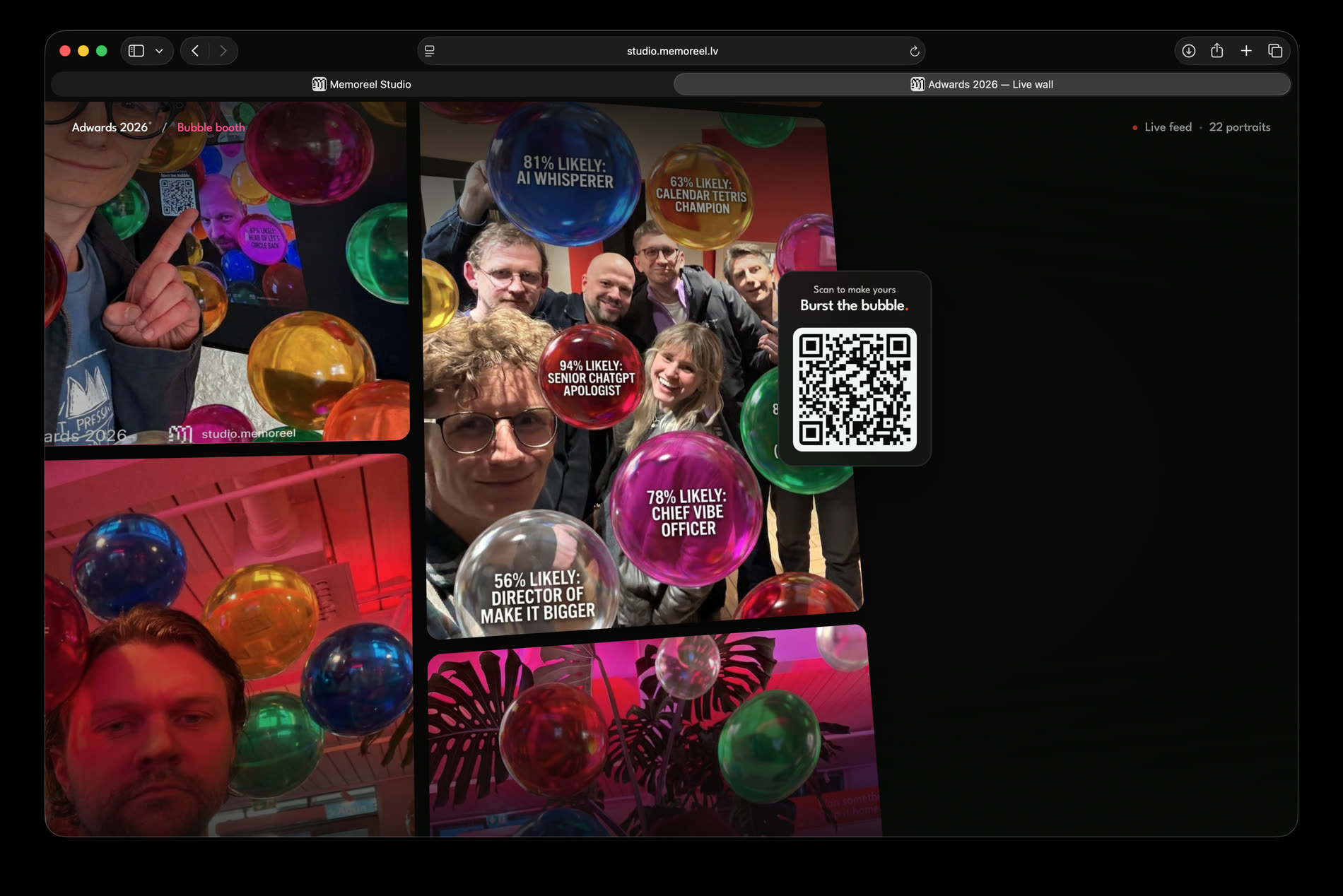Open the Bubble booth breadcrumb link

tap(211, 127)
